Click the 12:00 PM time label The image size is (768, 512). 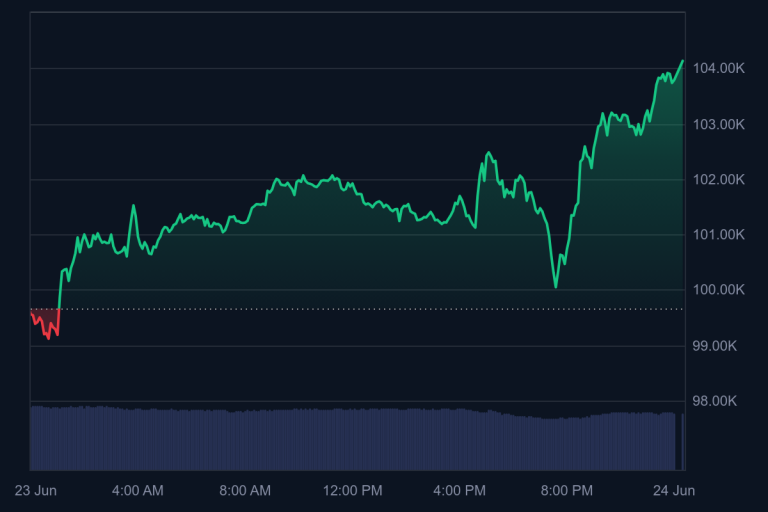[352, 490]
